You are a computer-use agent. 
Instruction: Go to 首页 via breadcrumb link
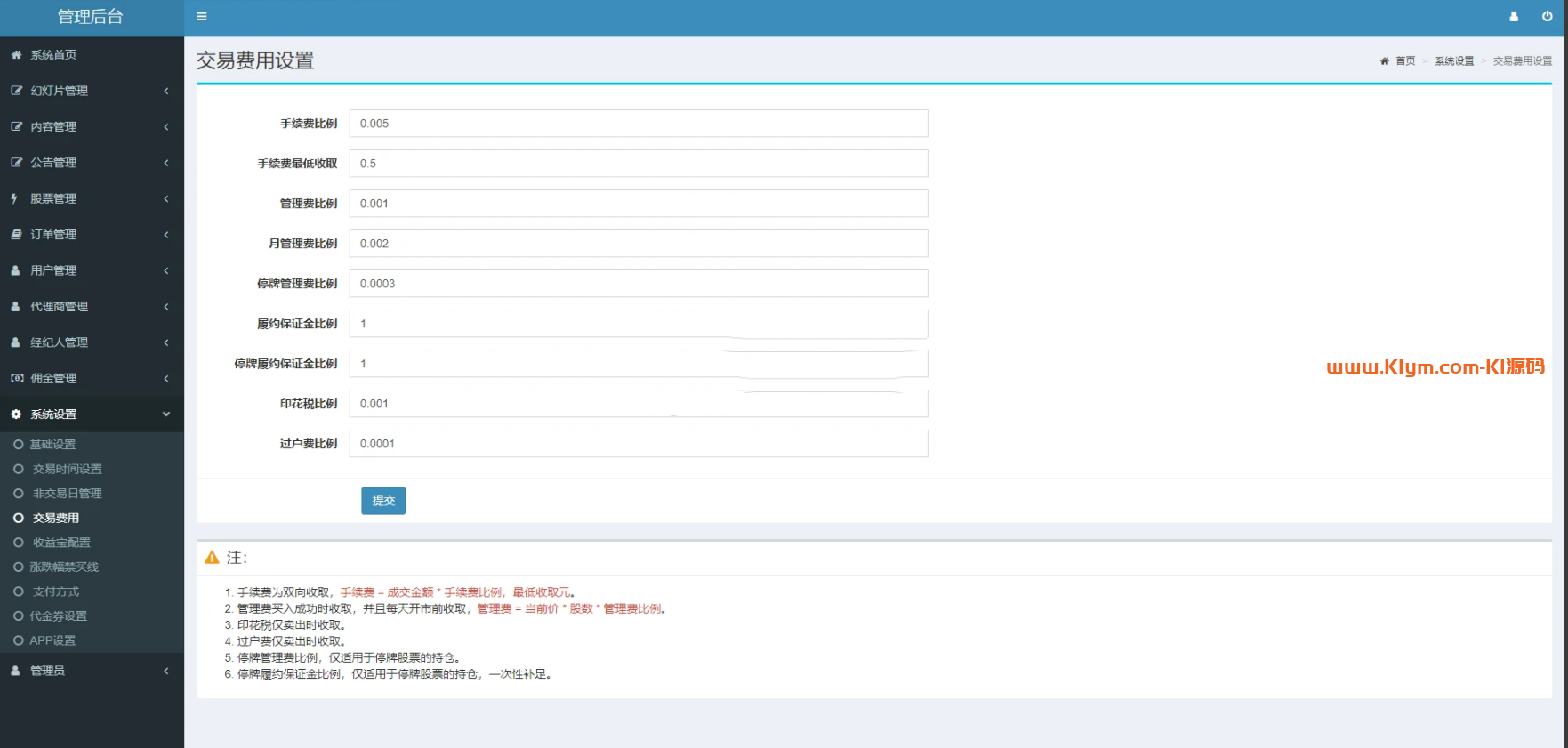(x=1404, y=61)
